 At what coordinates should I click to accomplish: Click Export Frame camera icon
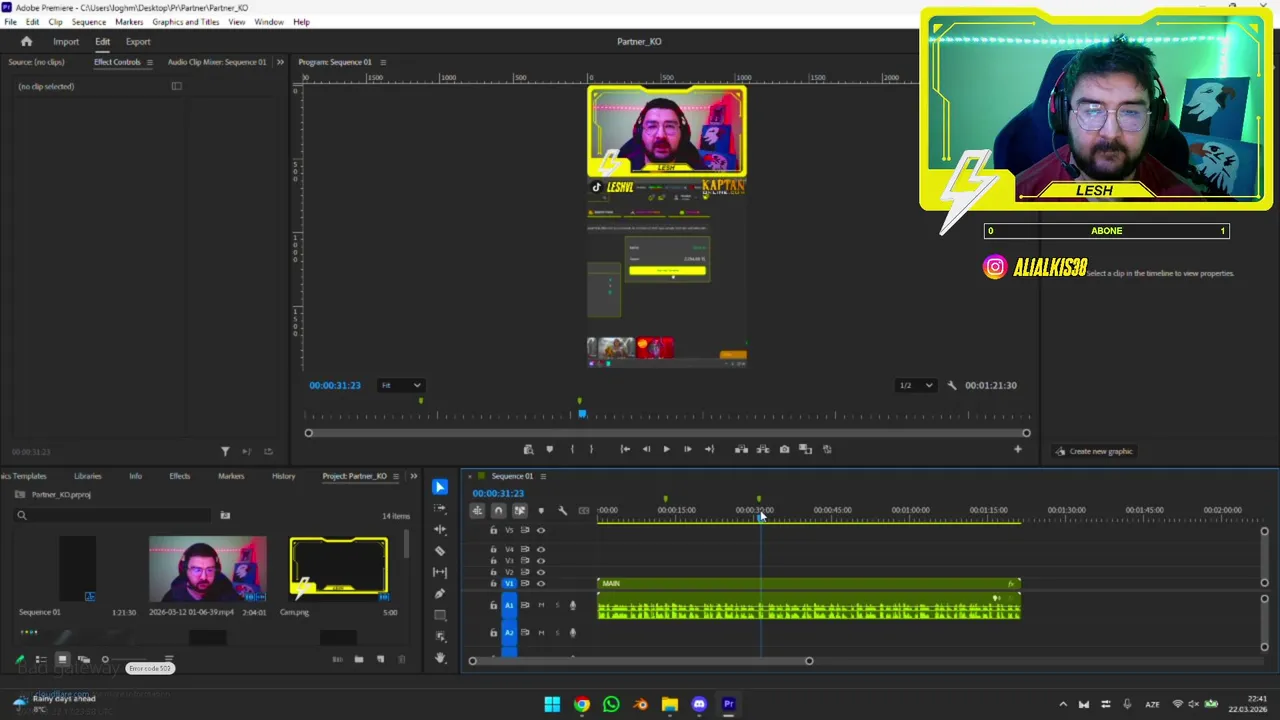click(784, 449)
